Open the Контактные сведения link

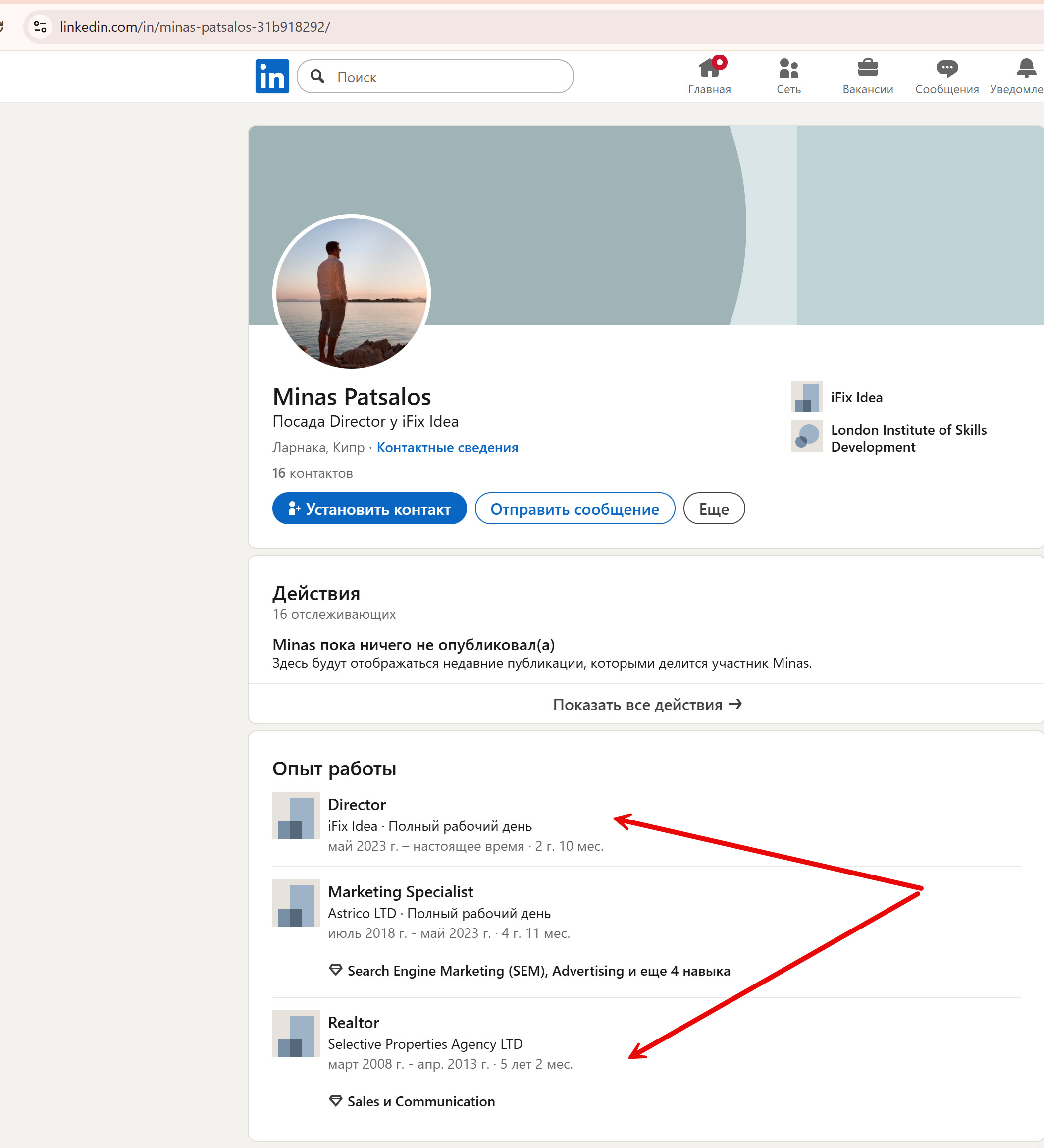pyautogui.click(x=447, y=447)
